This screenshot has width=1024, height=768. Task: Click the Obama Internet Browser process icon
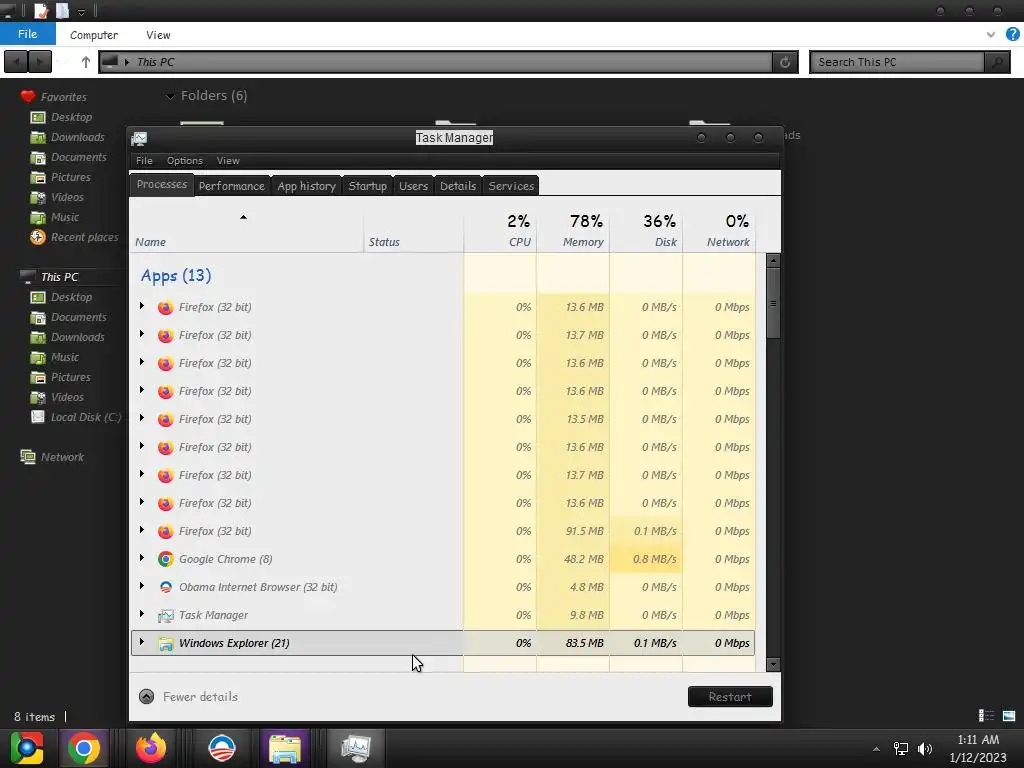(x=165, y=587)
